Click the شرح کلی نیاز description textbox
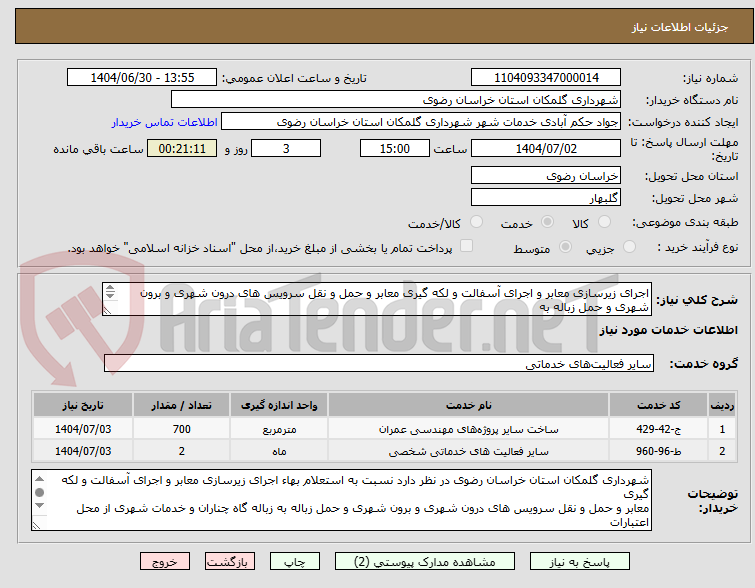755x588 pixels. pyautogui.click(x=377, y=300)
